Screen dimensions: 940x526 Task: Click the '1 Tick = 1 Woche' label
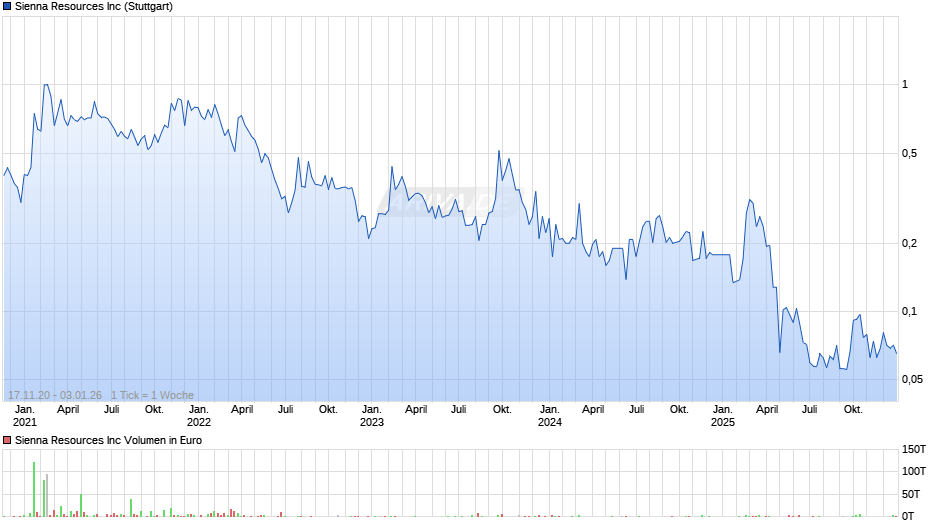pos(152,395)
